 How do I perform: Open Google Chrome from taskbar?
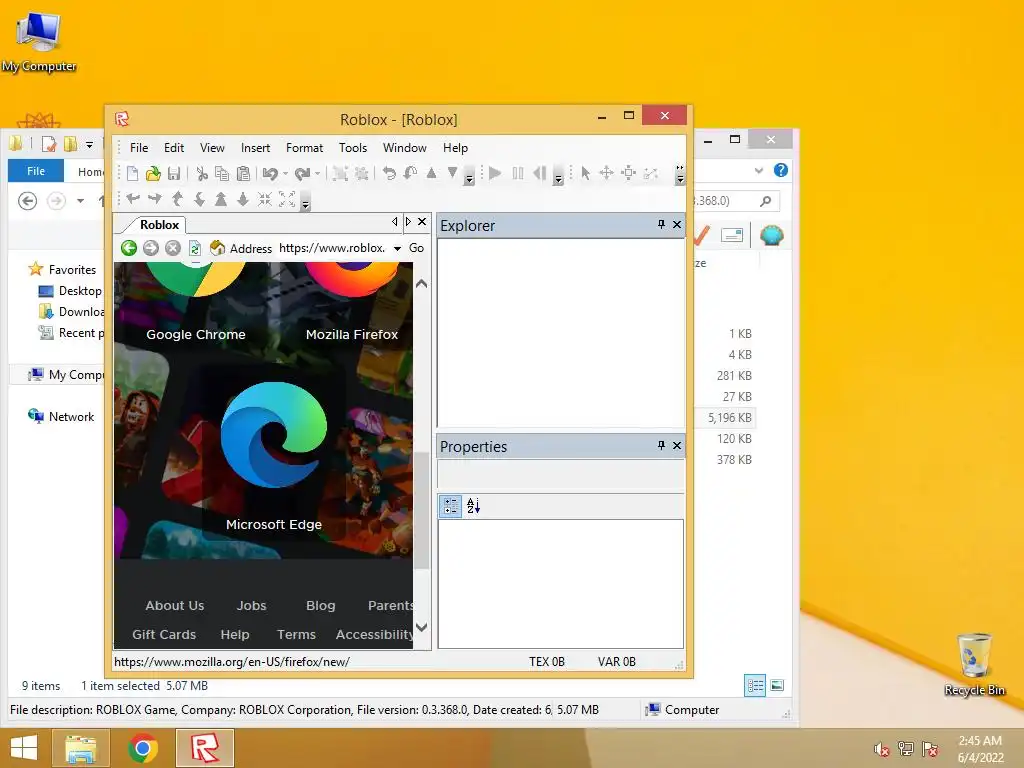pos(143,748)
